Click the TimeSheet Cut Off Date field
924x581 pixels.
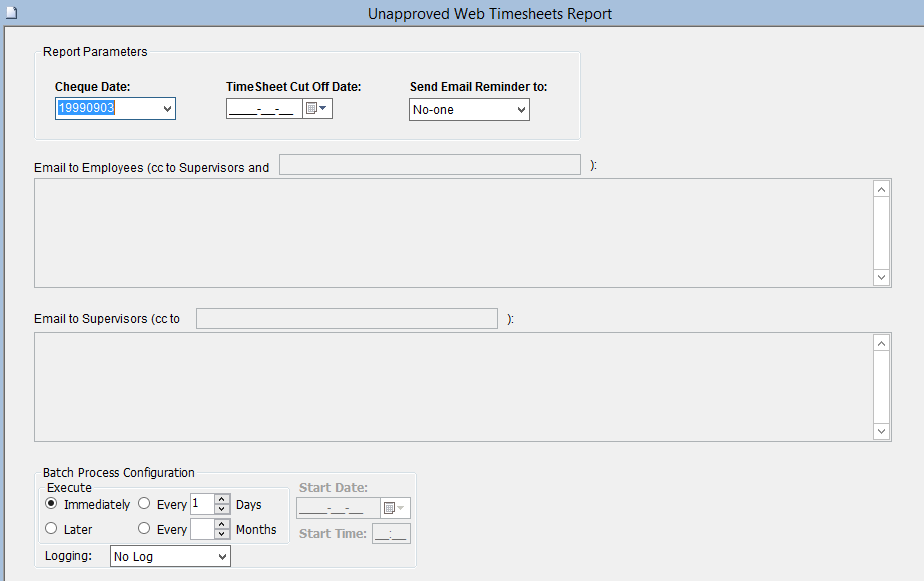[263, 109]
